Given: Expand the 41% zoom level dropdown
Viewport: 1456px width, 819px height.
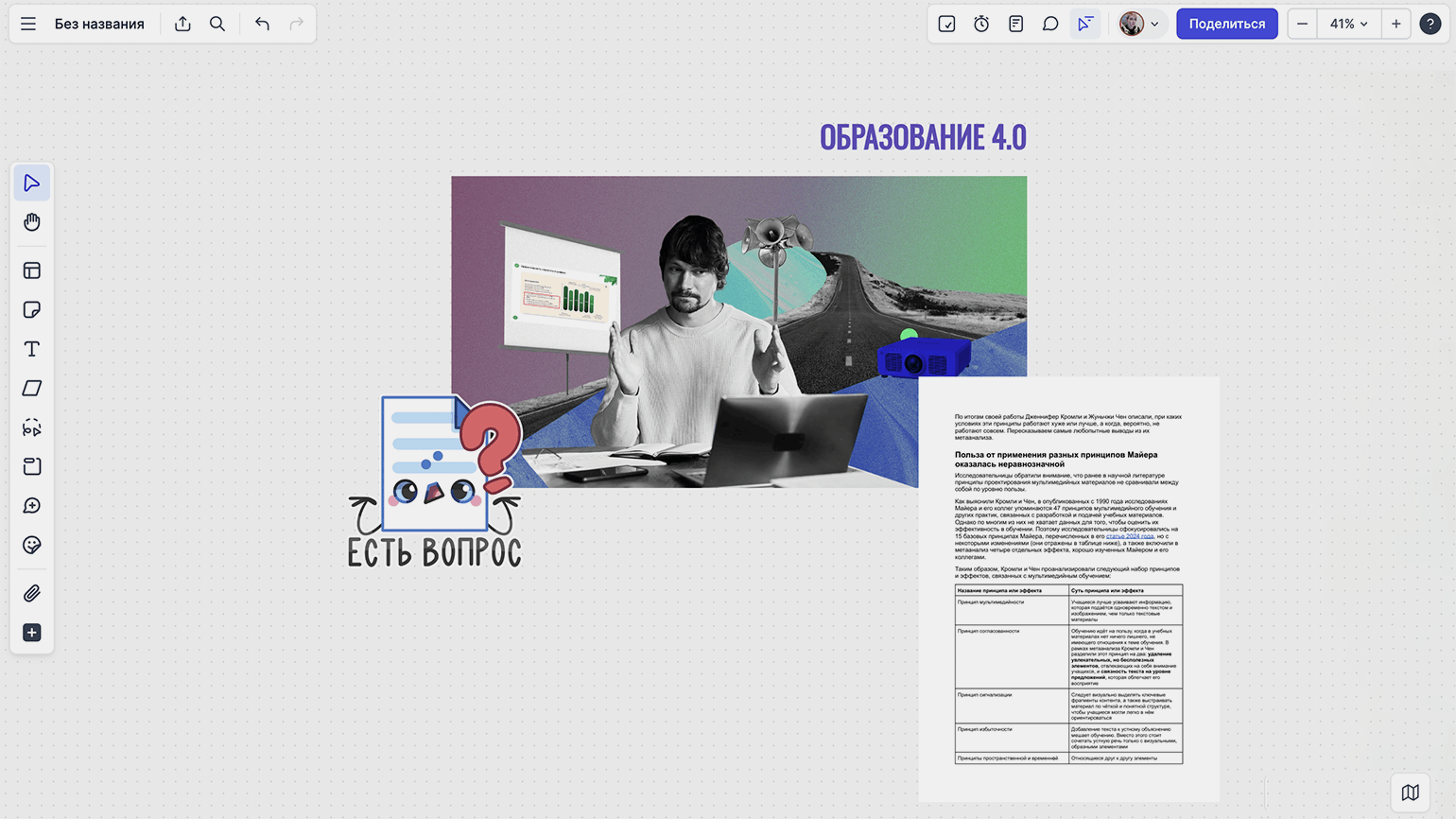Looking at the screenshot, I should tap(1348, 24).
